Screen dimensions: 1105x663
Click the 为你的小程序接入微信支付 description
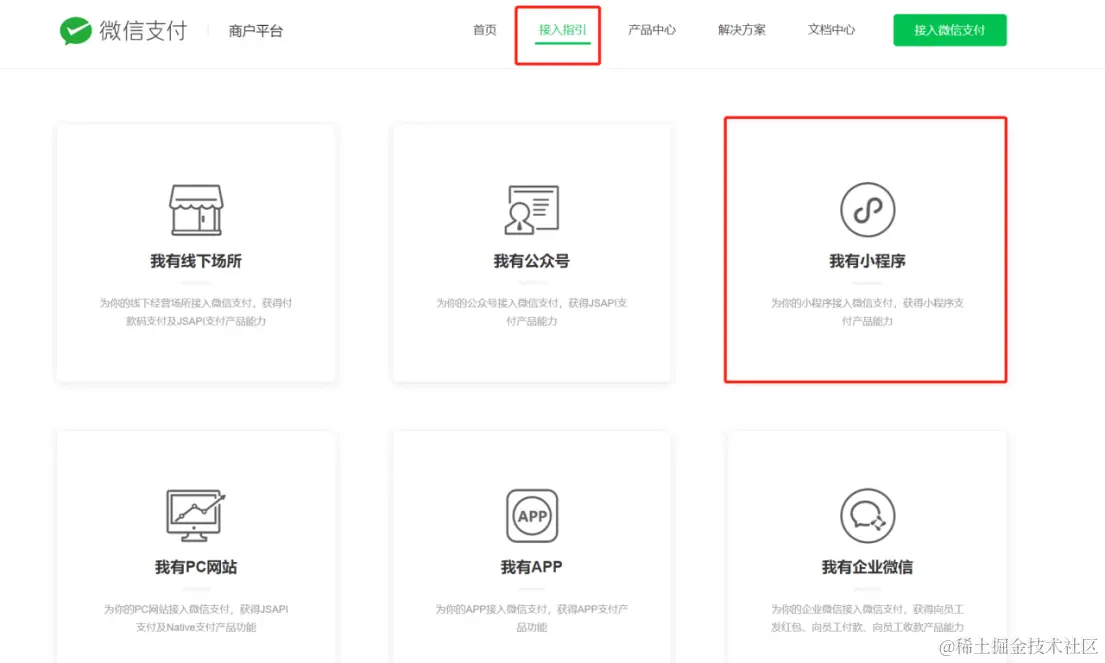868,312
